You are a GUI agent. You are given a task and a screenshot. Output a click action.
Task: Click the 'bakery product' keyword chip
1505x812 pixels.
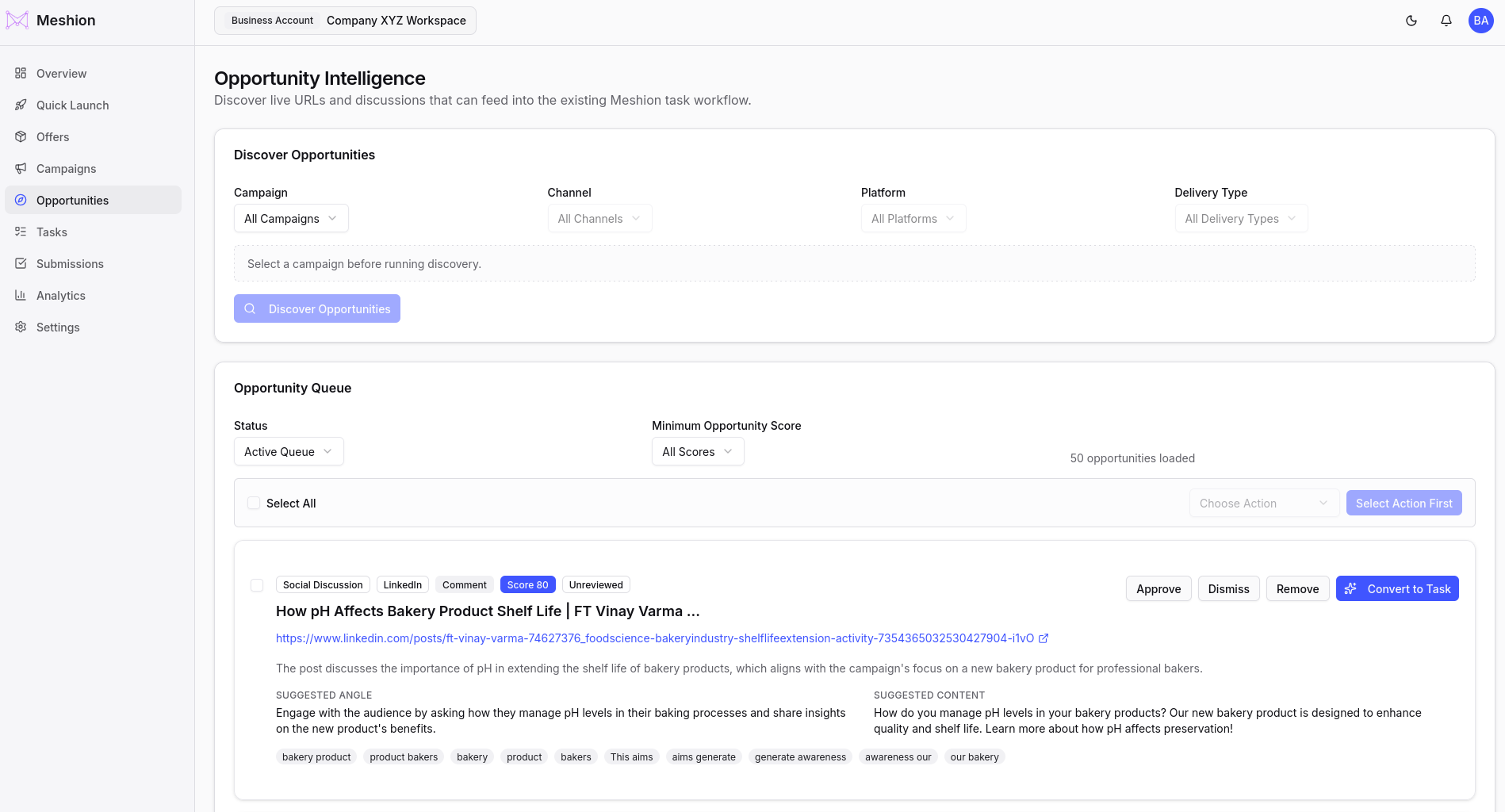pyautogui.click(x=316, y=756)
